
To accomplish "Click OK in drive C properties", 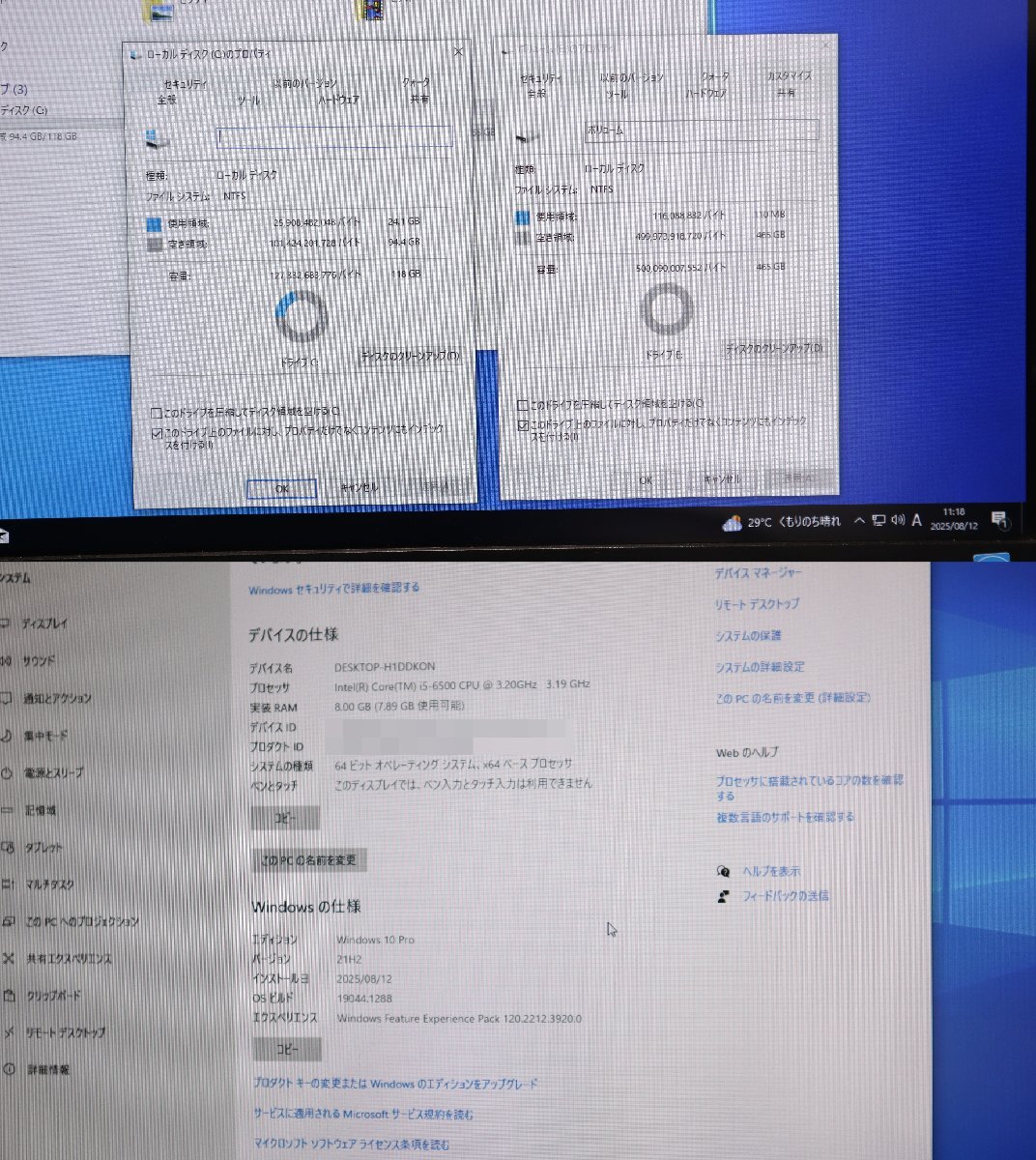I will coord(282,489).
